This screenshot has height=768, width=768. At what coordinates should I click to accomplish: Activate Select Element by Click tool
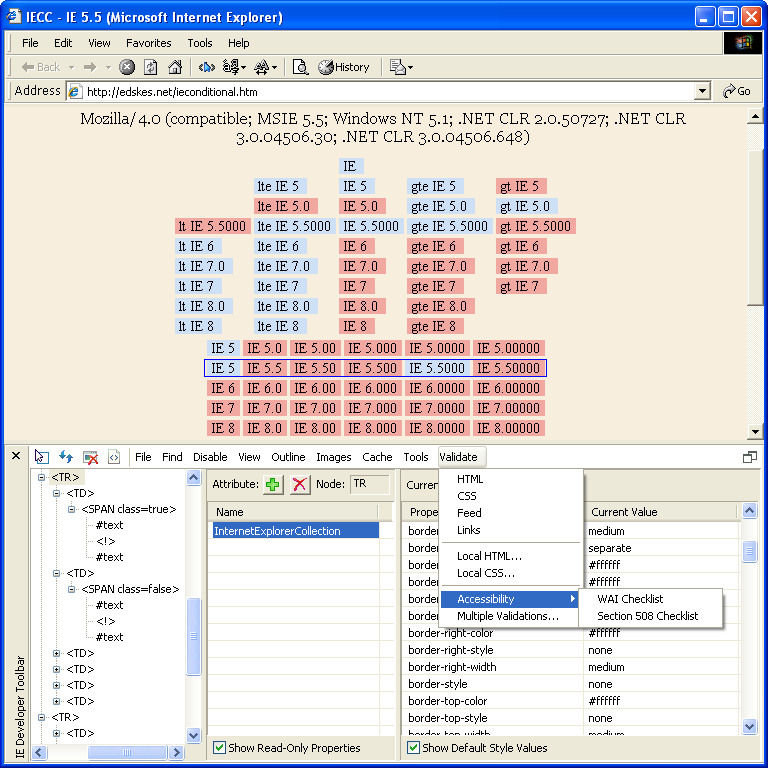(x=42, y=457)
